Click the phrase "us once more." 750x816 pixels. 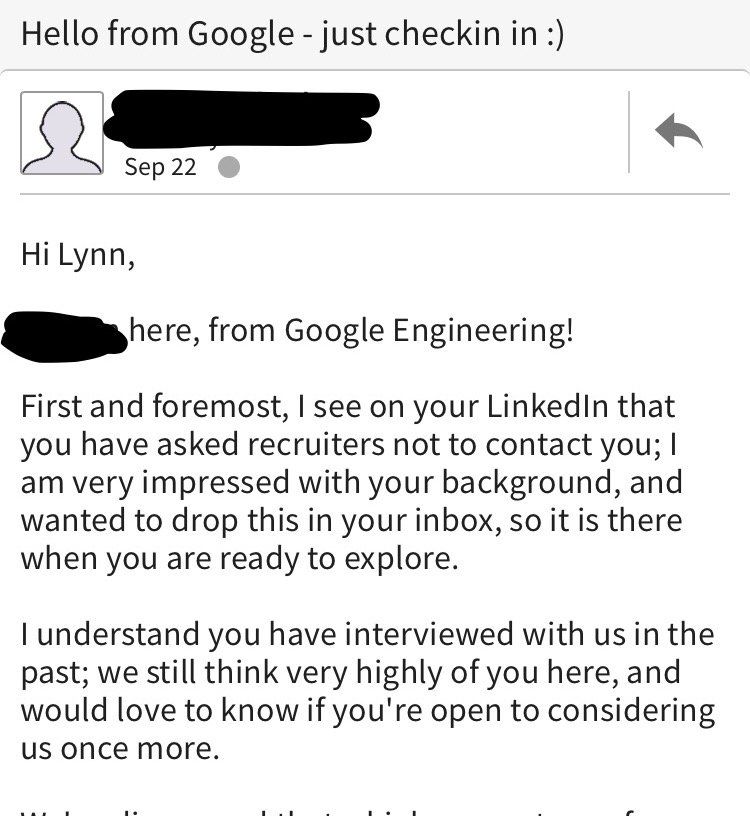coord(120,749)
